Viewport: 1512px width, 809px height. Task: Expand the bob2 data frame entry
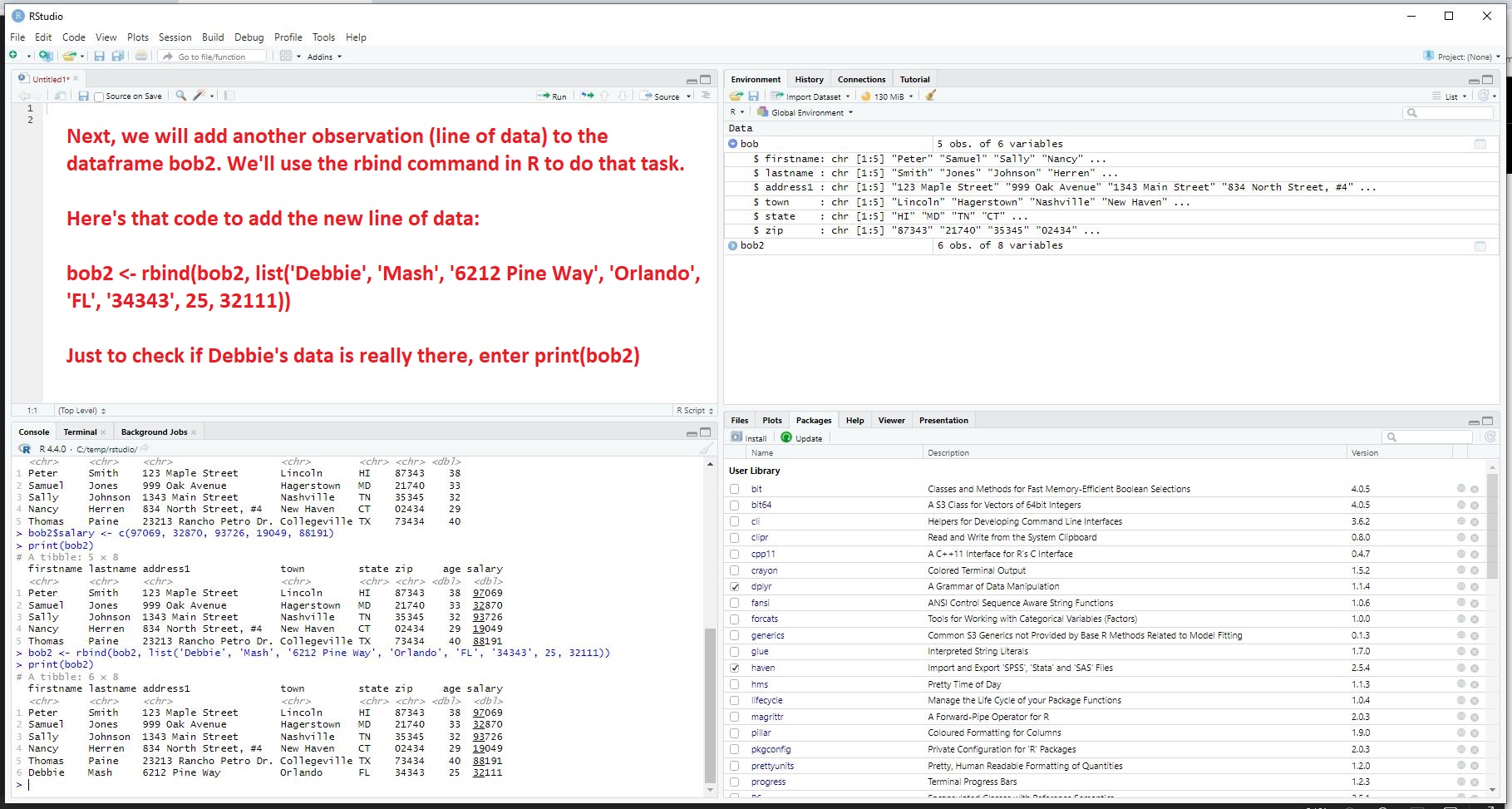pos(733,246)
